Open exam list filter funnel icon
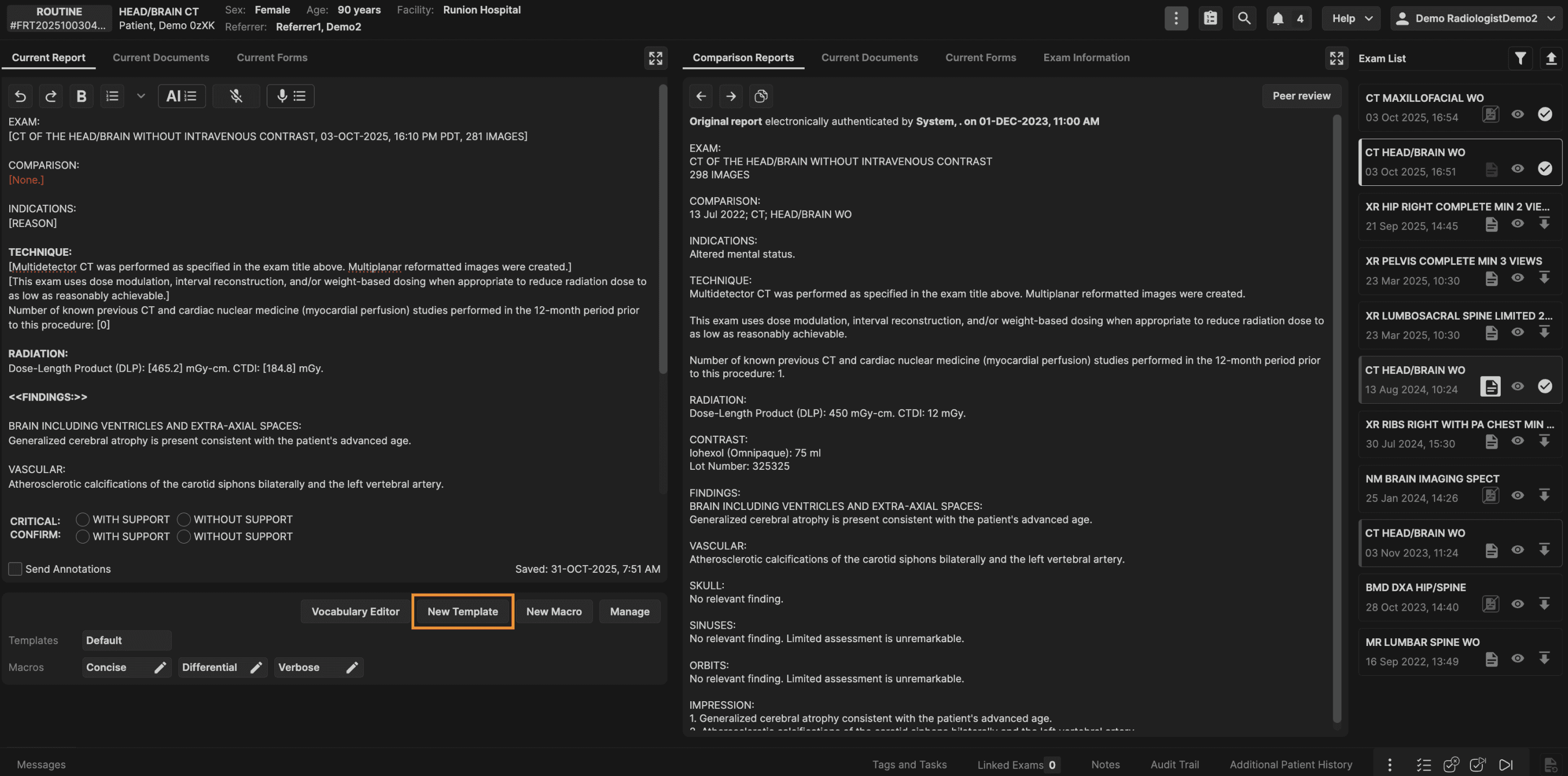1568x776 pixels. pos(1520,59)
